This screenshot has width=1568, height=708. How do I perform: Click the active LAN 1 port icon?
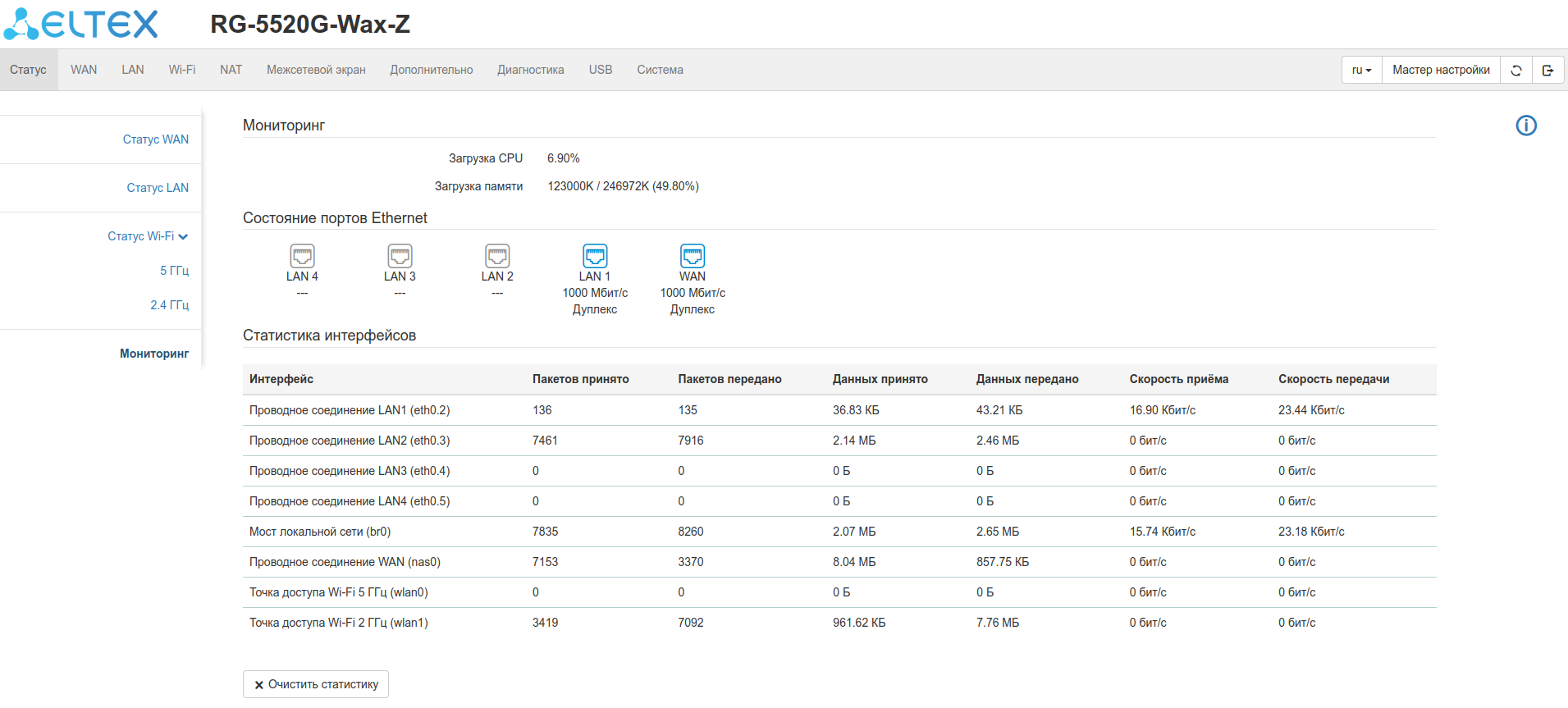click(595, 256)
